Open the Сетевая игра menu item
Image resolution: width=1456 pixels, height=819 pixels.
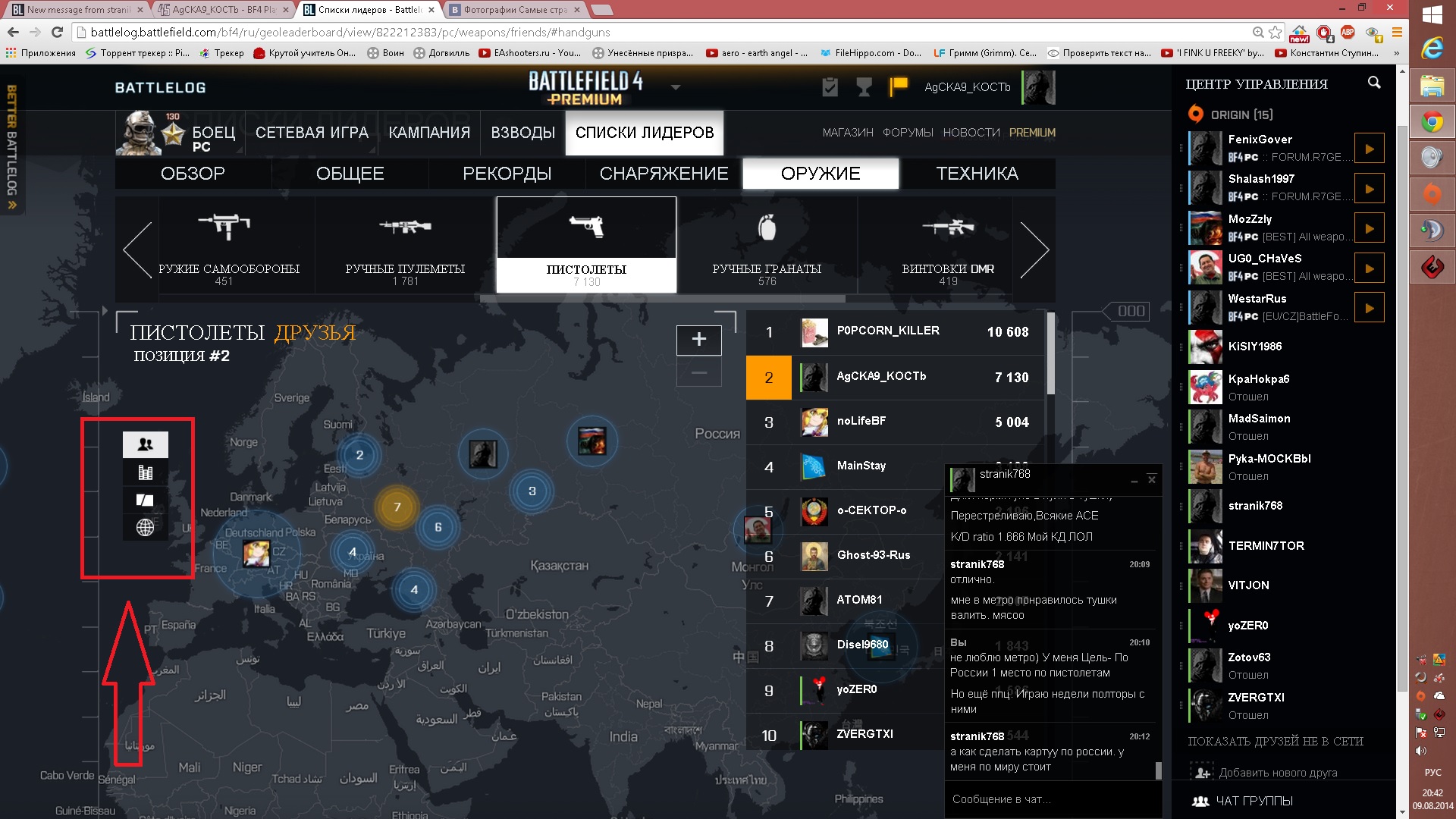click(312, 133)
